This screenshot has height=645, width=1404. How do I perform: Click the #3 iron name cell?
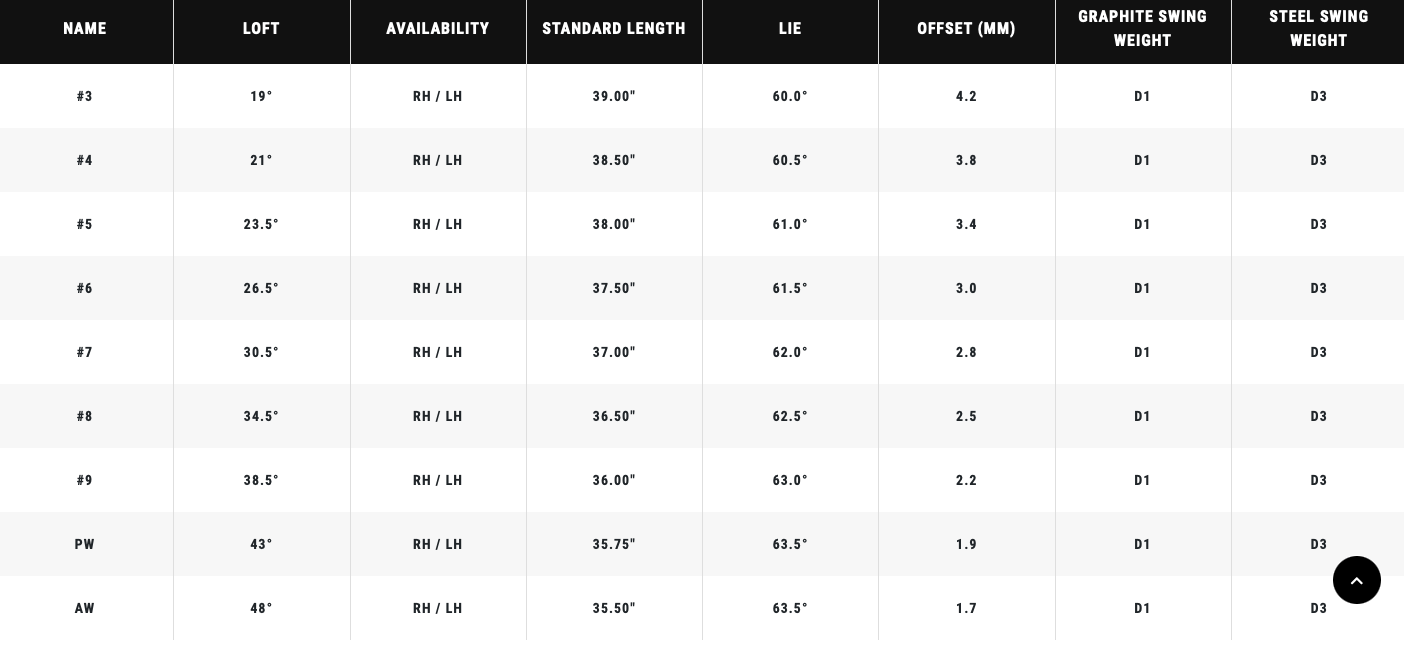[85, 97]
